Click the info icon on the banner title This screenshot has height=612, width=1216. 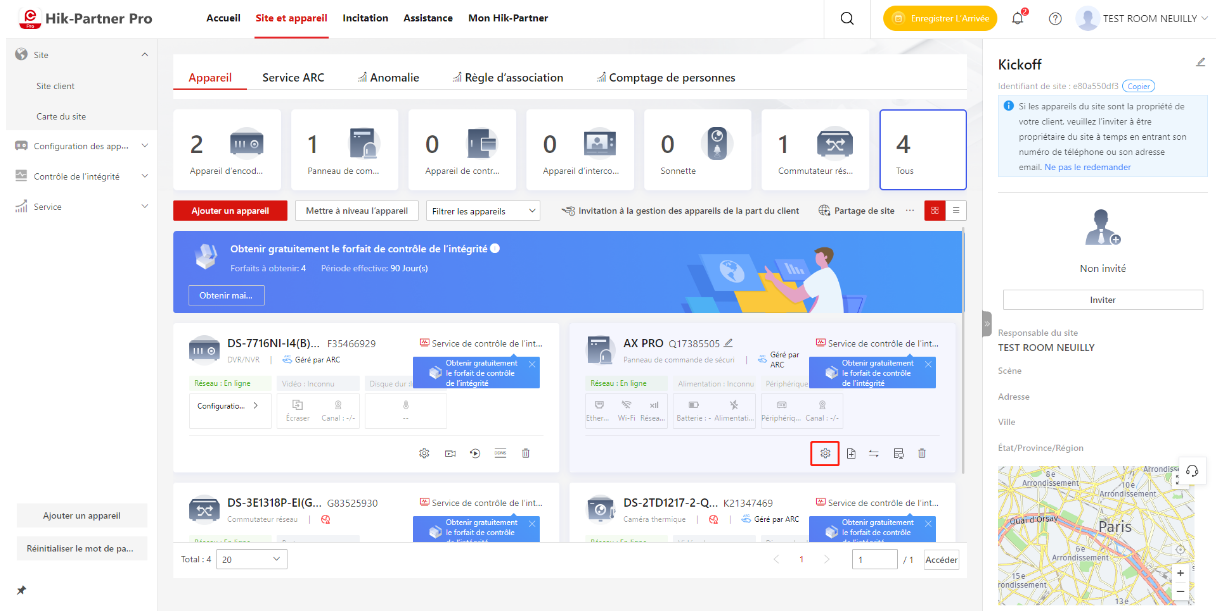coord(495,248)
